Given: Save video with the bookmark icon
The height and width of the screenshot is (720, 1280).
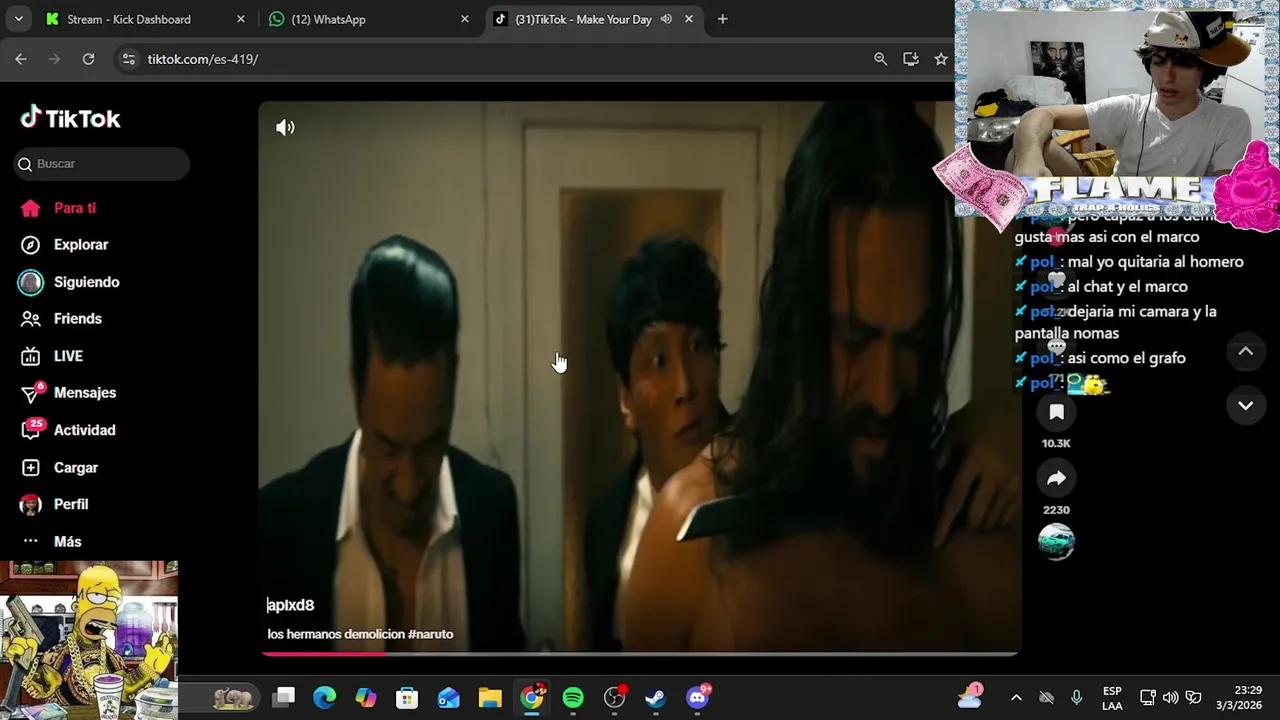Looking at the screenshot, I should tap(1056, 412).
